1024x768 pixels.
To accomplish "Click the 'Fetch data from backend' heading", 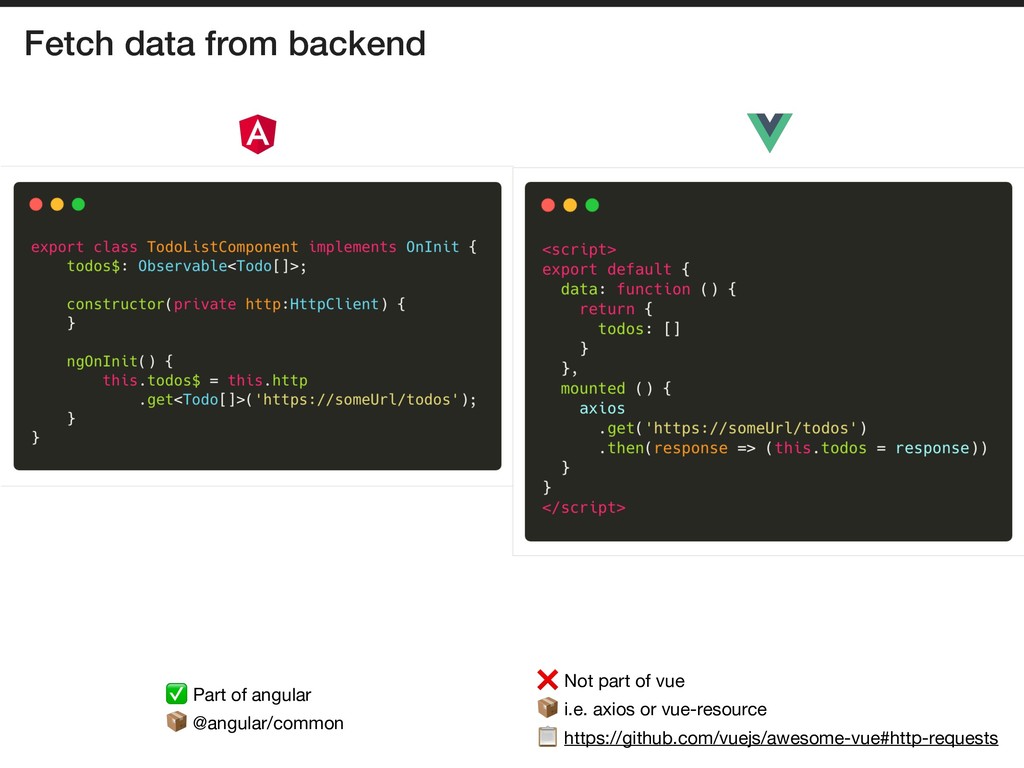I will click(225, 44).
